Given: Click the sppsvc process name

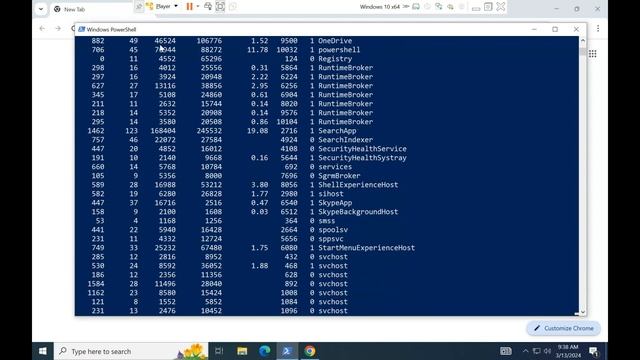Looking at the screenshot, I should [x=331, y=238].
